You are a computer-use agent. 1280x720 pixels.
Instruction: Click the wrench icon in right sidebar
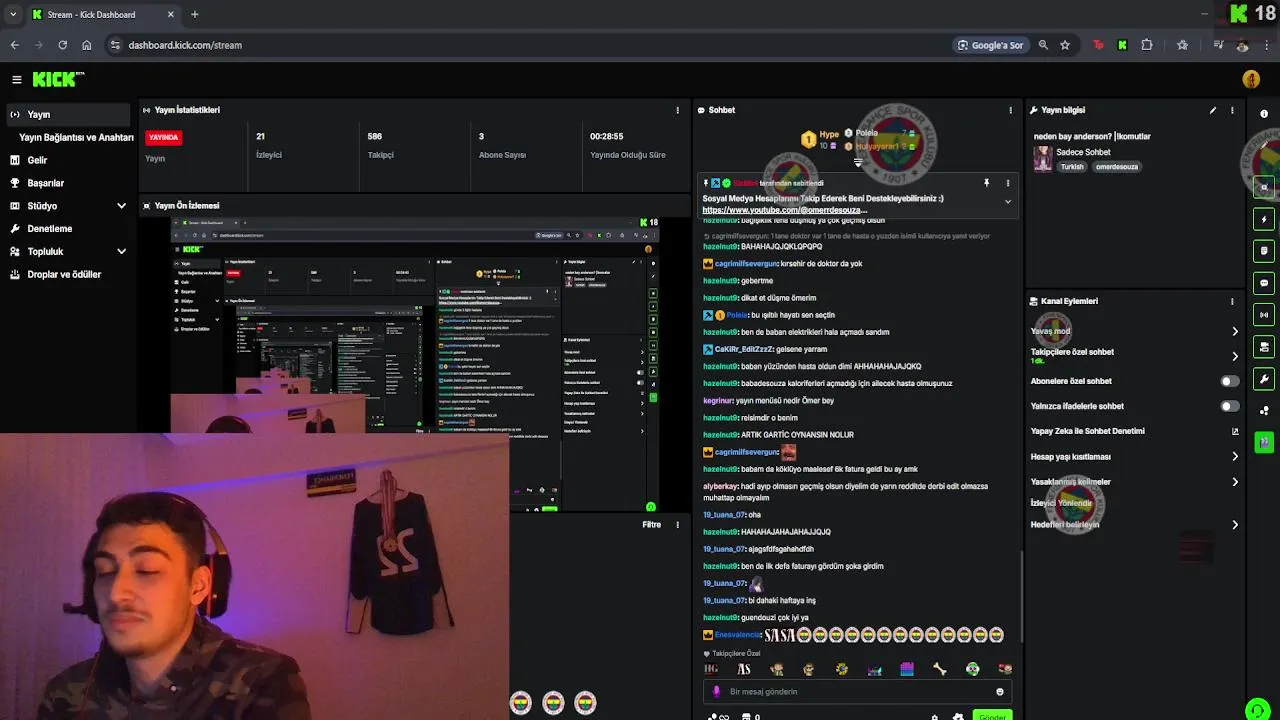coord(1264,379)
